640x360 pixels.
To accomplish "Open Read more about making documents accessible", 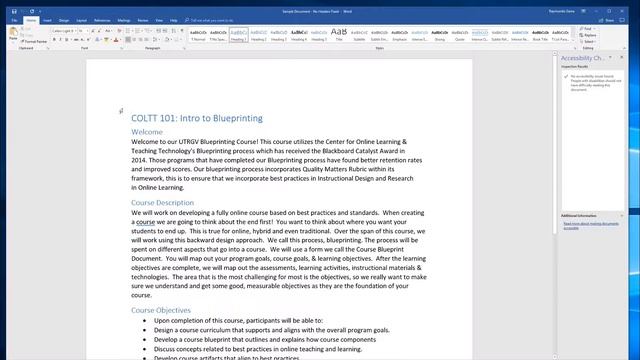I will (591, 226).
